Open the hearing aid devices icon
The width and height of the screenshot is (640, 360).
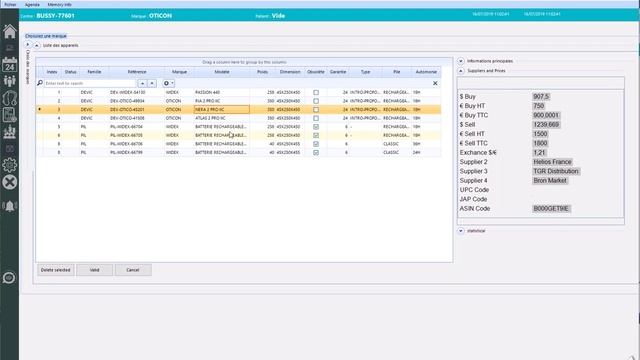tap(9, 98)
